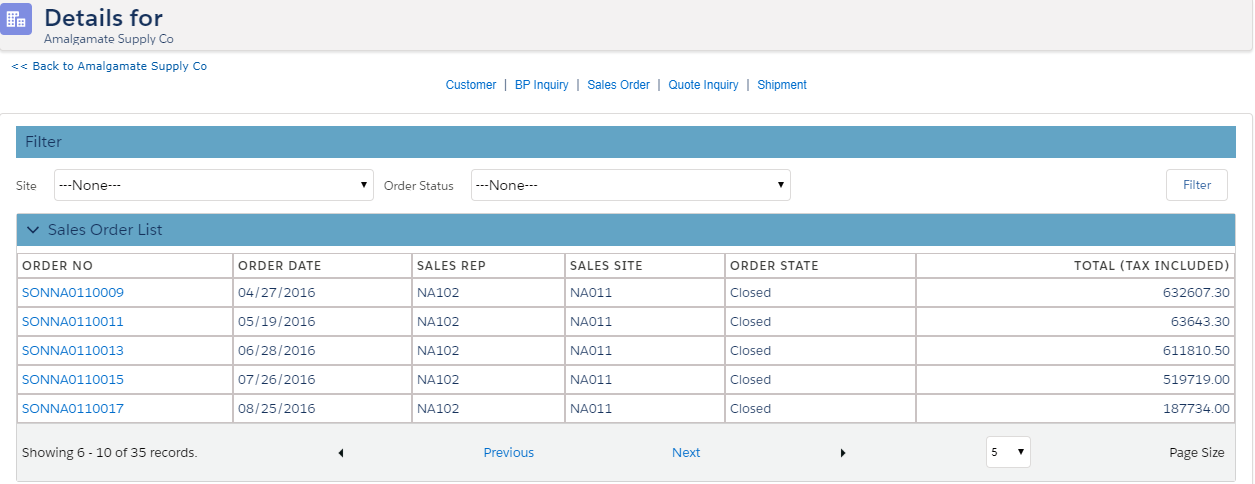Collapse the Sales Order List section

(33, 230)
